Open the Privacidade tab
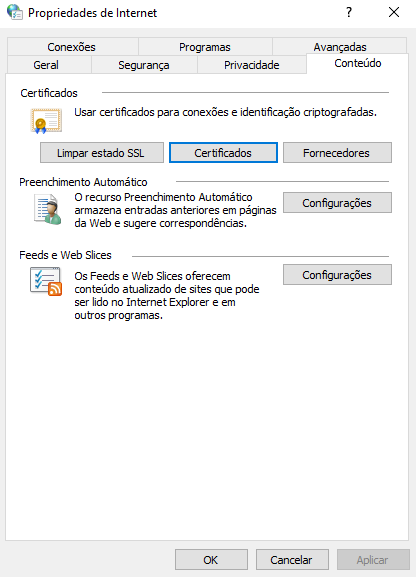The image size is (416, 577). coord(251,65)
